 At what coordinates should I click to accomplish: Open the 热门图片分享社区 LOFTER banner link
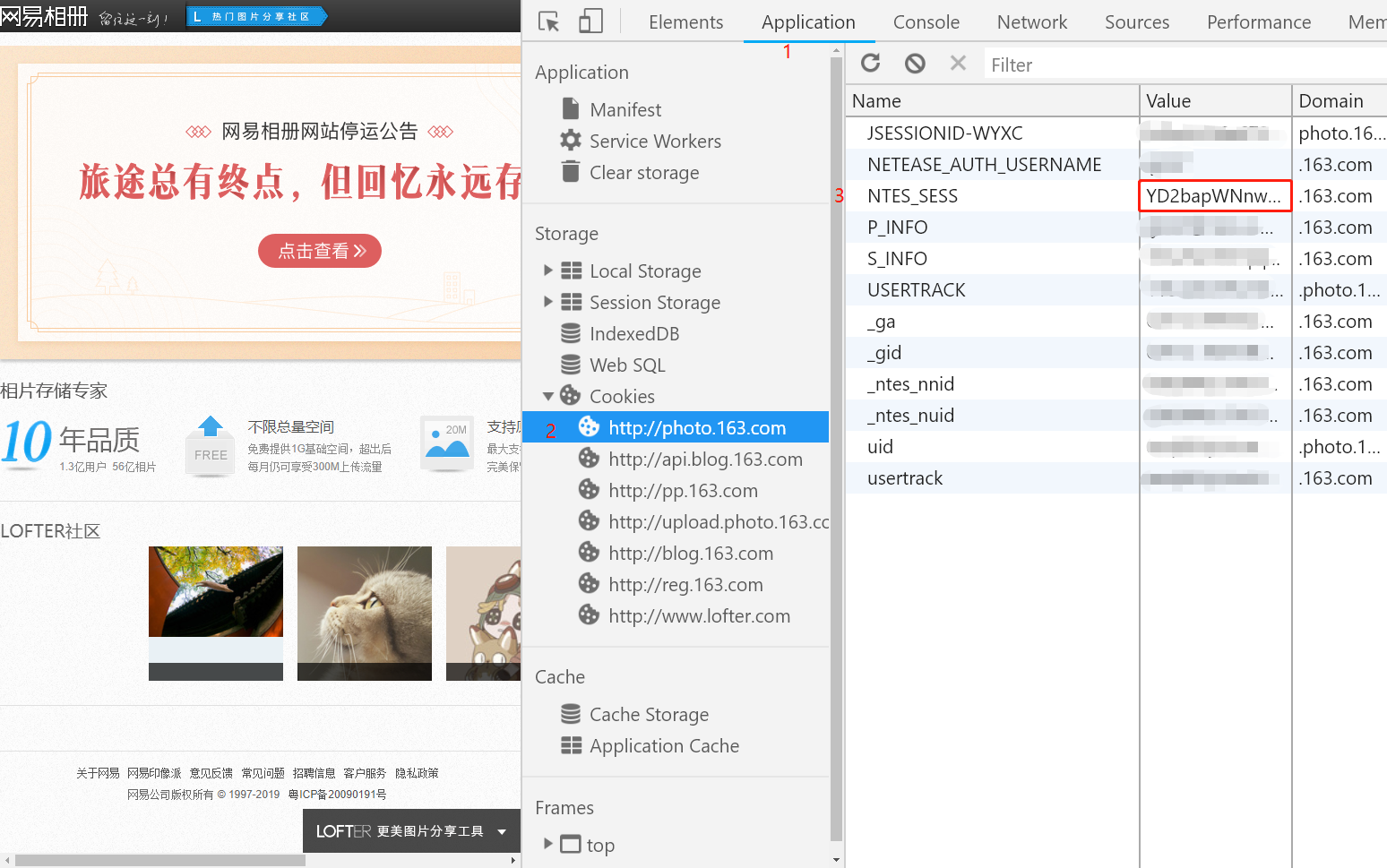[255, 16]
